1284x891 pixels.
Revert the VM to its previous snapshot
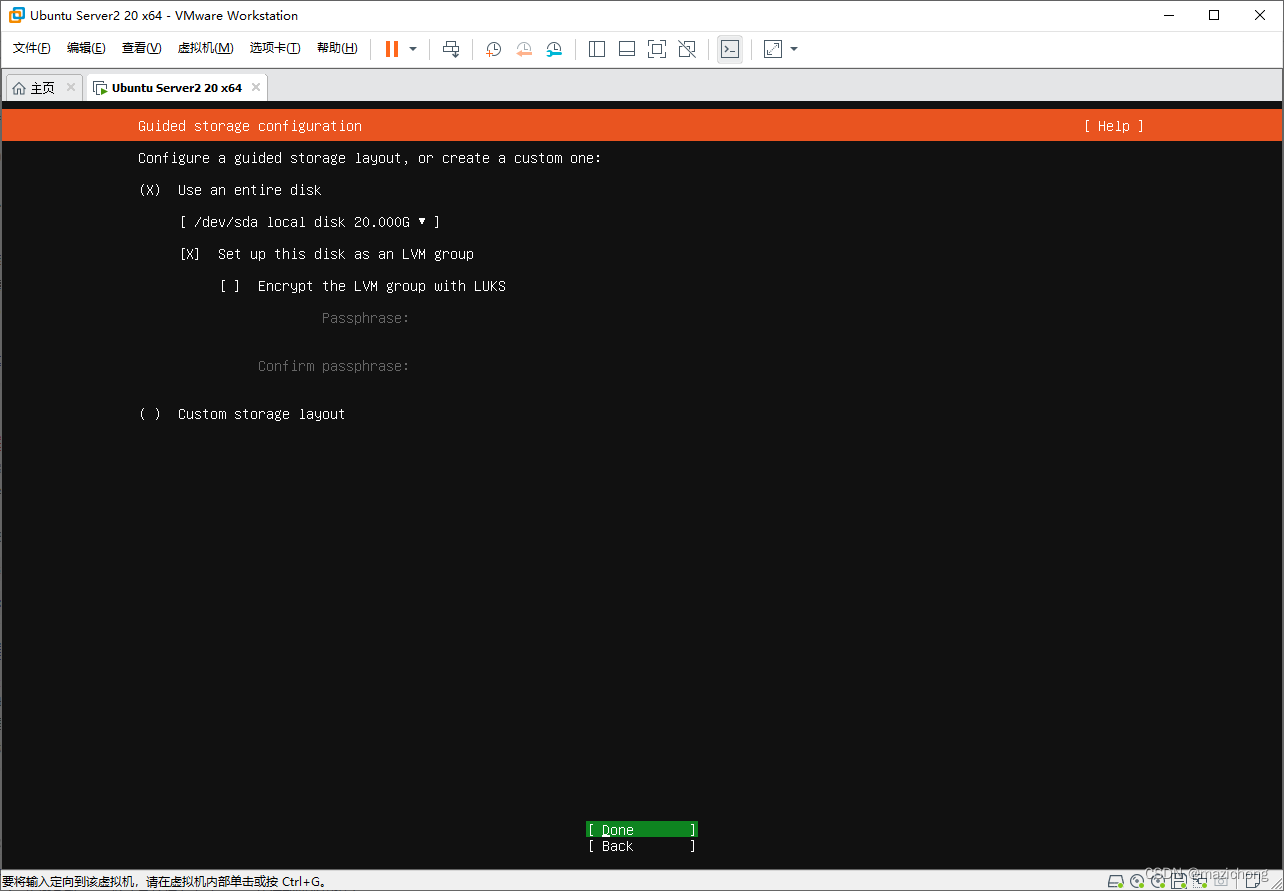[524, 49]
